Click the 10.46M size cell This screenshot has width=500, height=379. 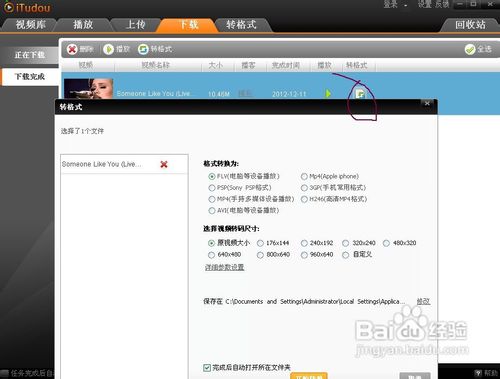219,94
